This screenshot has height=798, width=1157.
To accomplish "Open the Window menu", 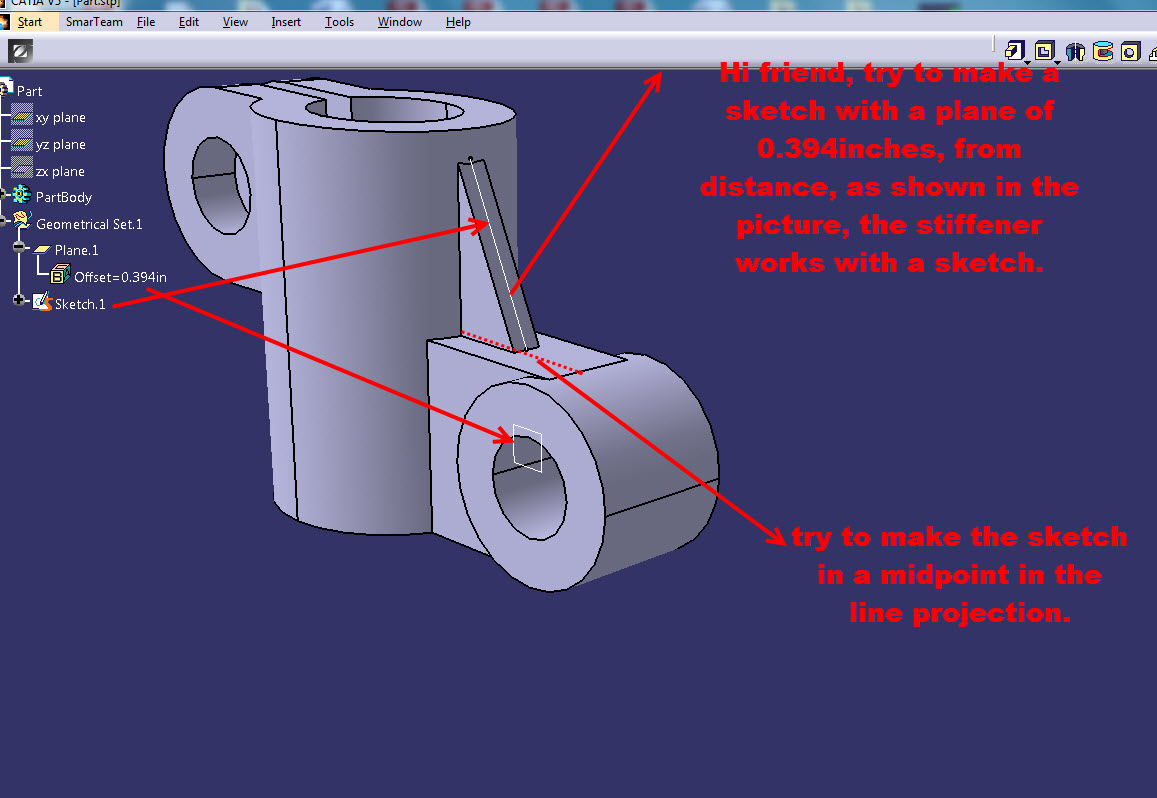I will tap(400, 22).
